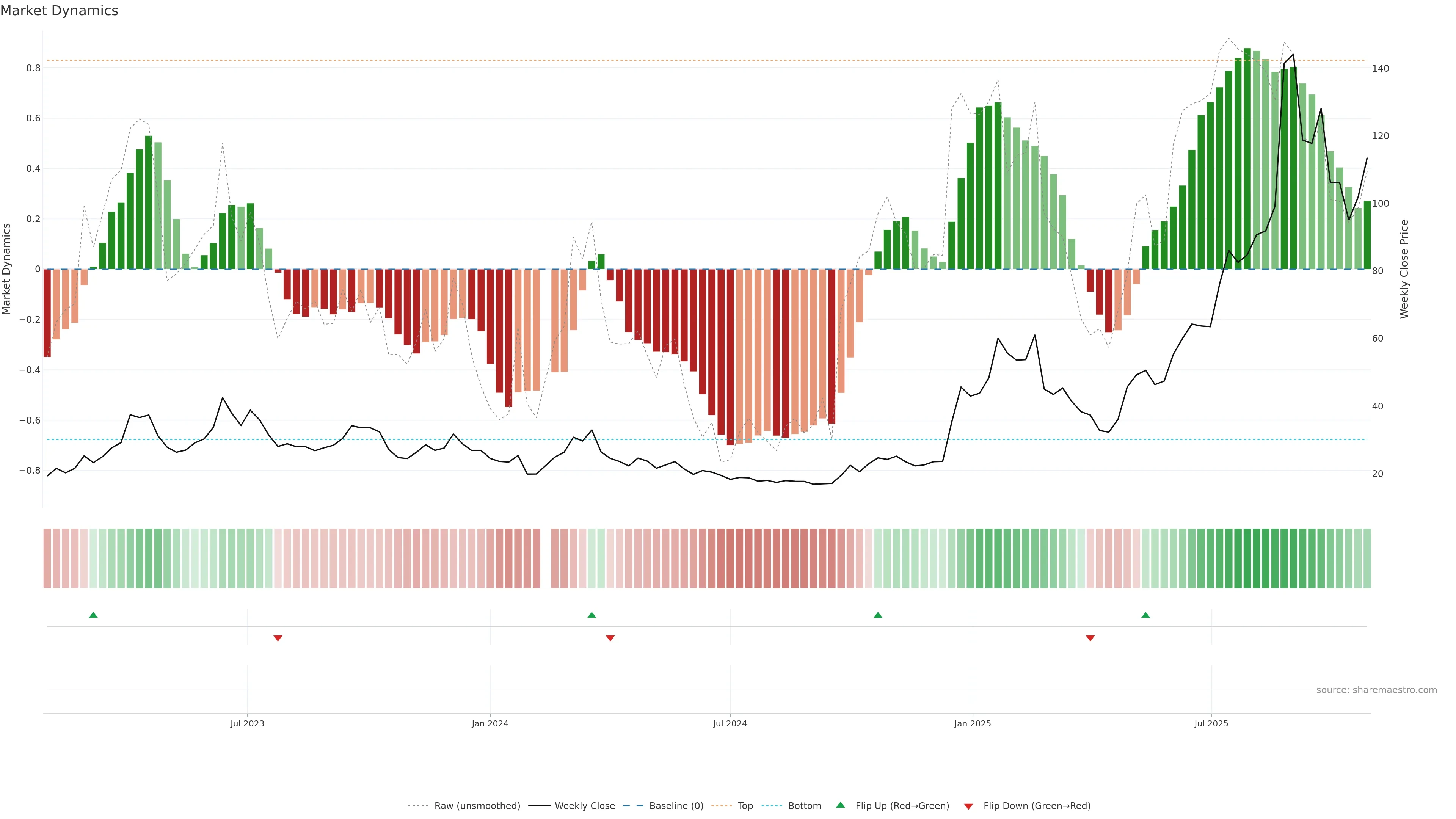Click the Flip Up triangle after Jan 2024
1456x819 pixels.
[x=592, y=615]
